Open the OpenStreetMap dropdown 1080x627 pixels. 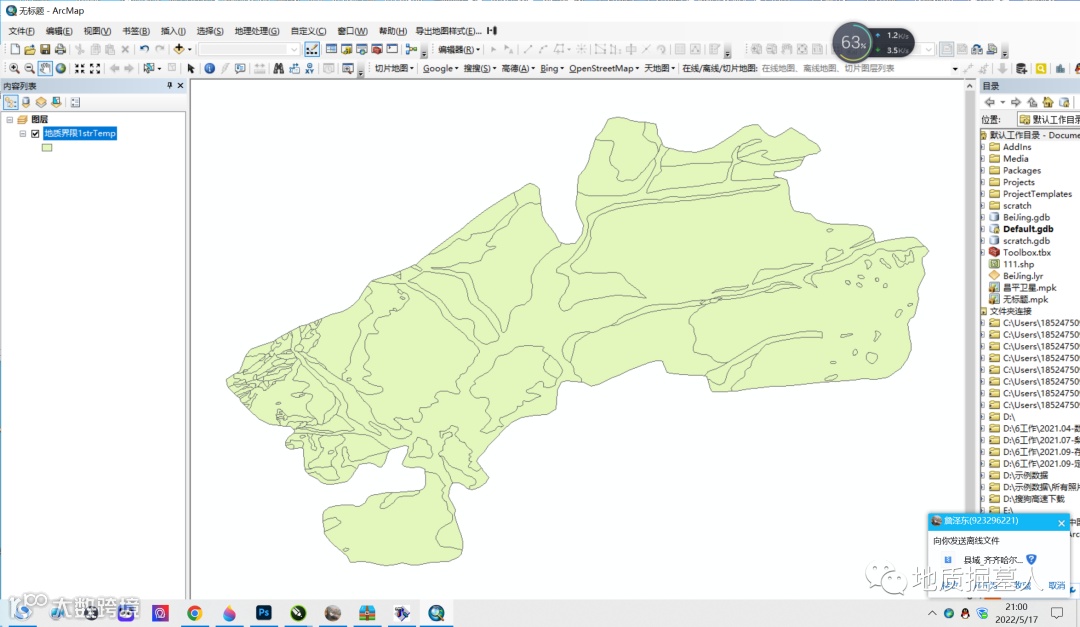[604, 68]
